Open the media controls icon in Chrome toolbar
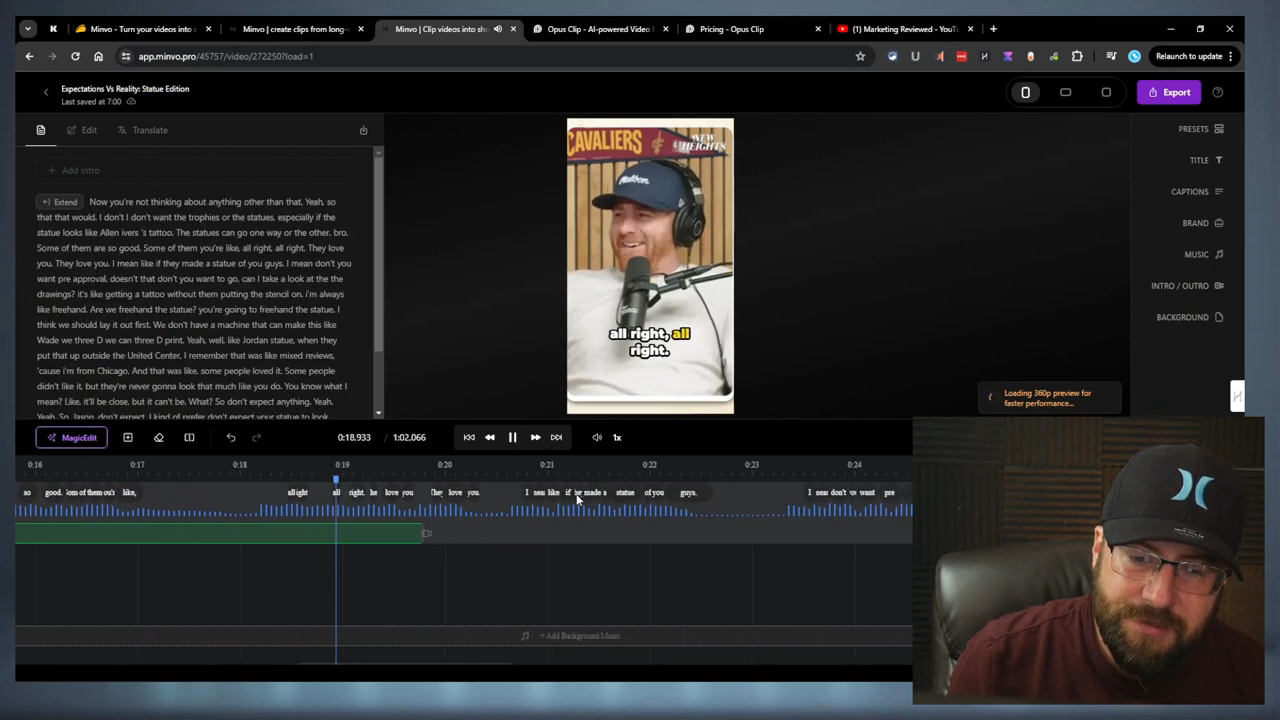This screenshot has height=720, width=1280. pos(1111,56)
